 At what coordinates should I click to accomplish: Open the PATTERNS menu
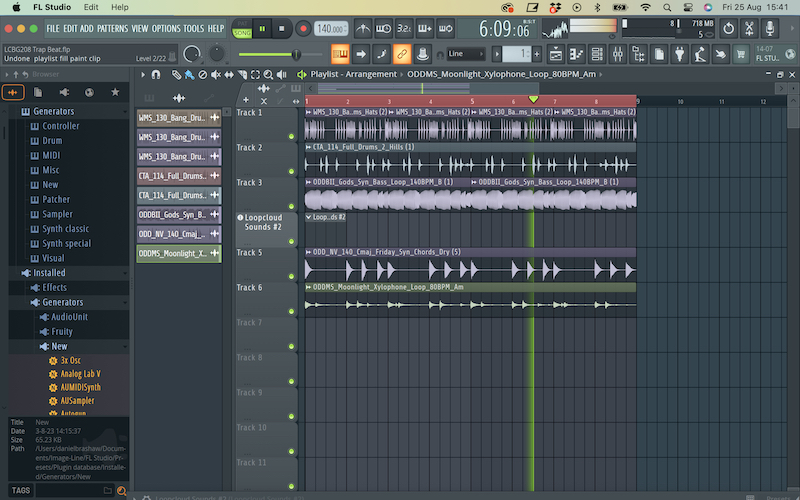(112, 28)
